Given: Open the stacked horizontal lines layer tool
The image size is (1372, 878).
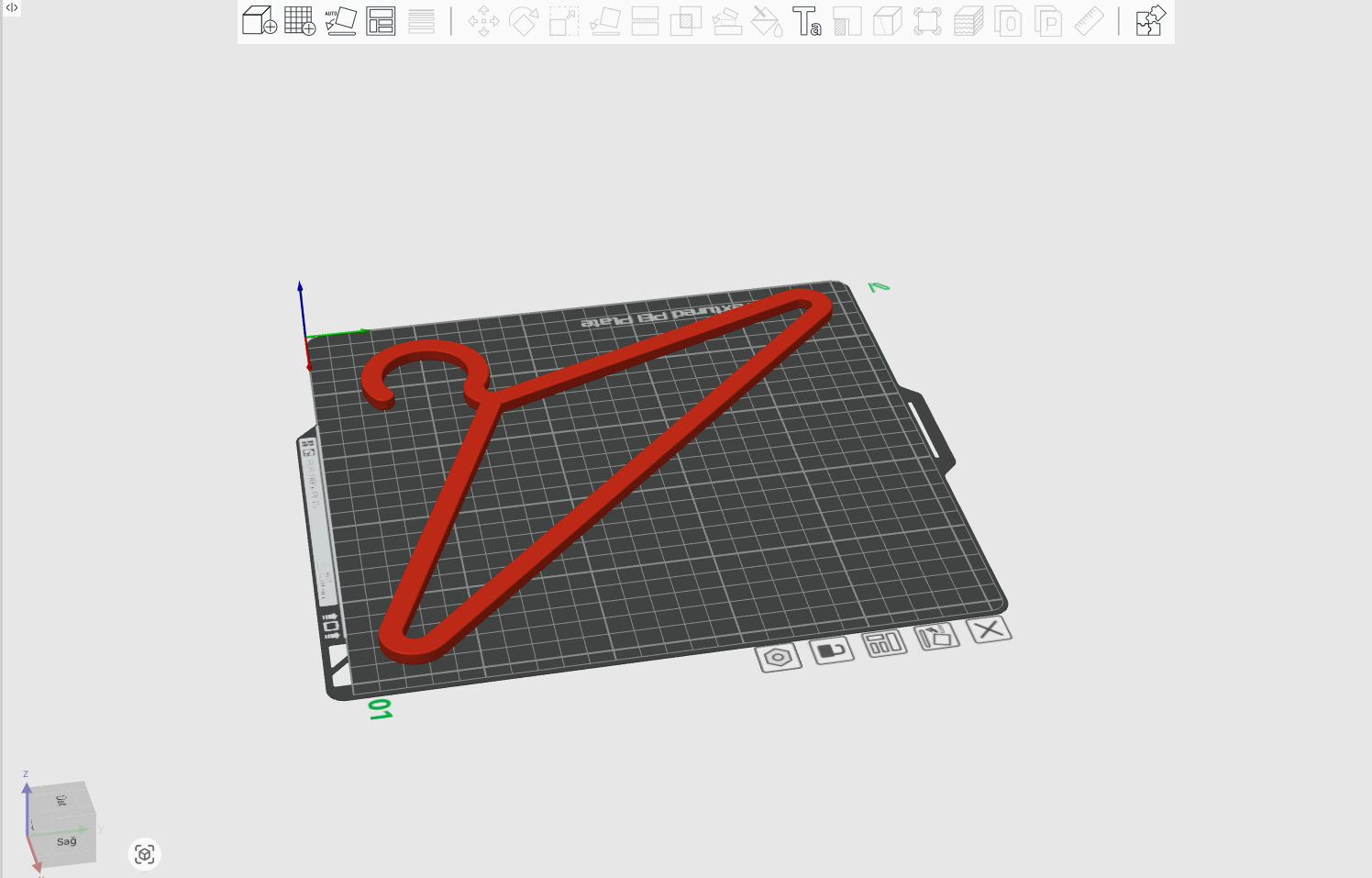Looking at the screenshot, I should pos(421,20).
